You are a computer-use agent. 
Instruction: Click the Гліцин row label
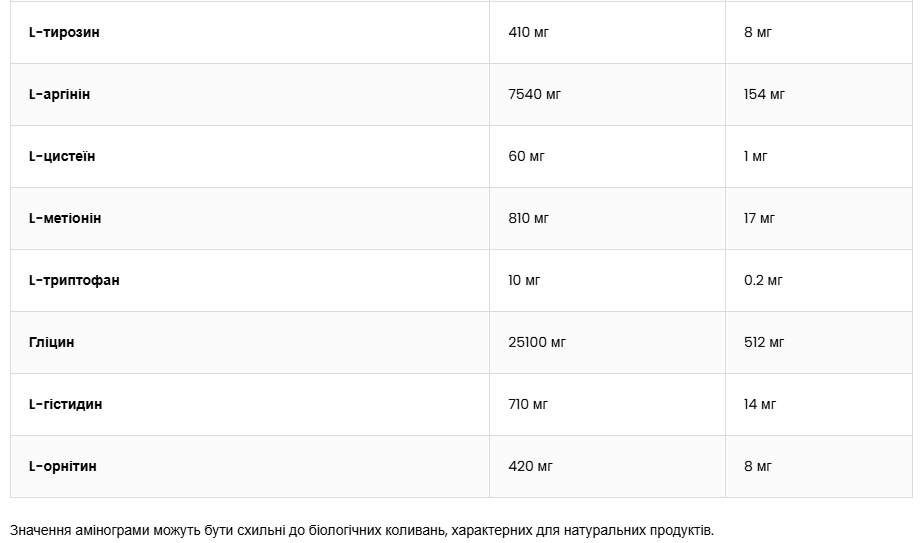point(52,342)
